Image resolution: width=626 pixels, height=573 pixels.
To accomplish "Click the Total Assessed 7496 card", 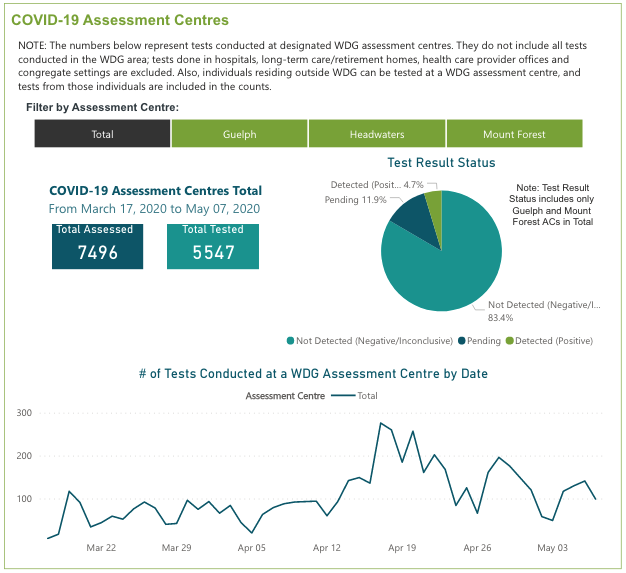I will coord(98,245).
